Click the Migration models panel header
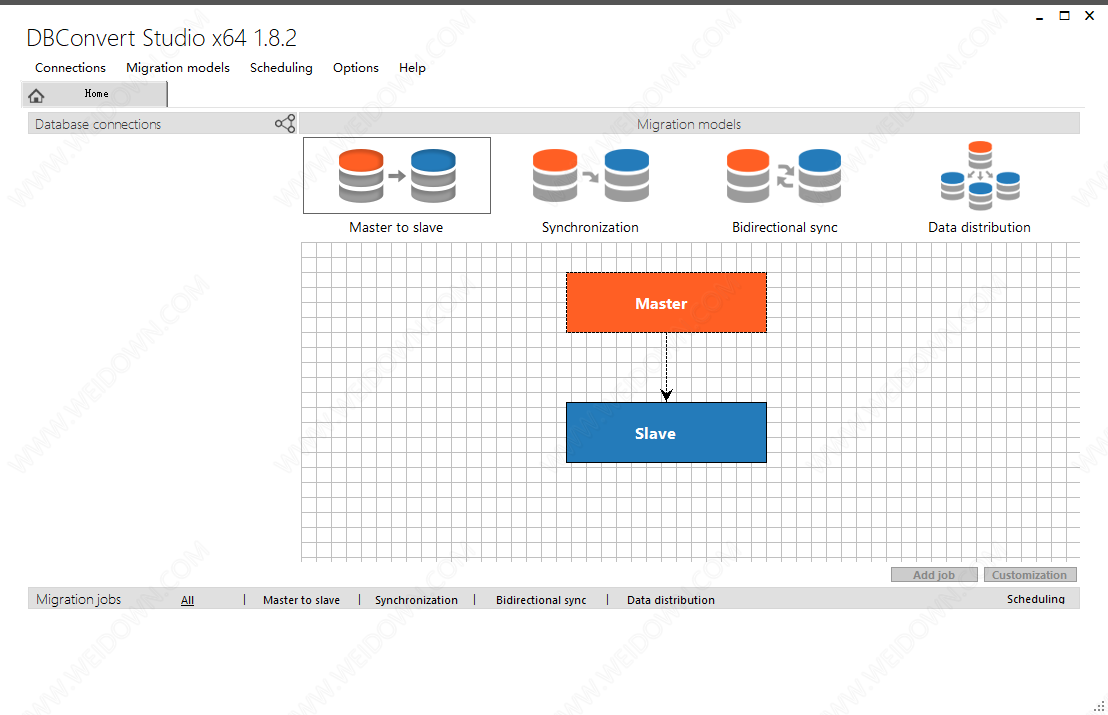This screenshot has height=715, width=1108. pos(689,124)
